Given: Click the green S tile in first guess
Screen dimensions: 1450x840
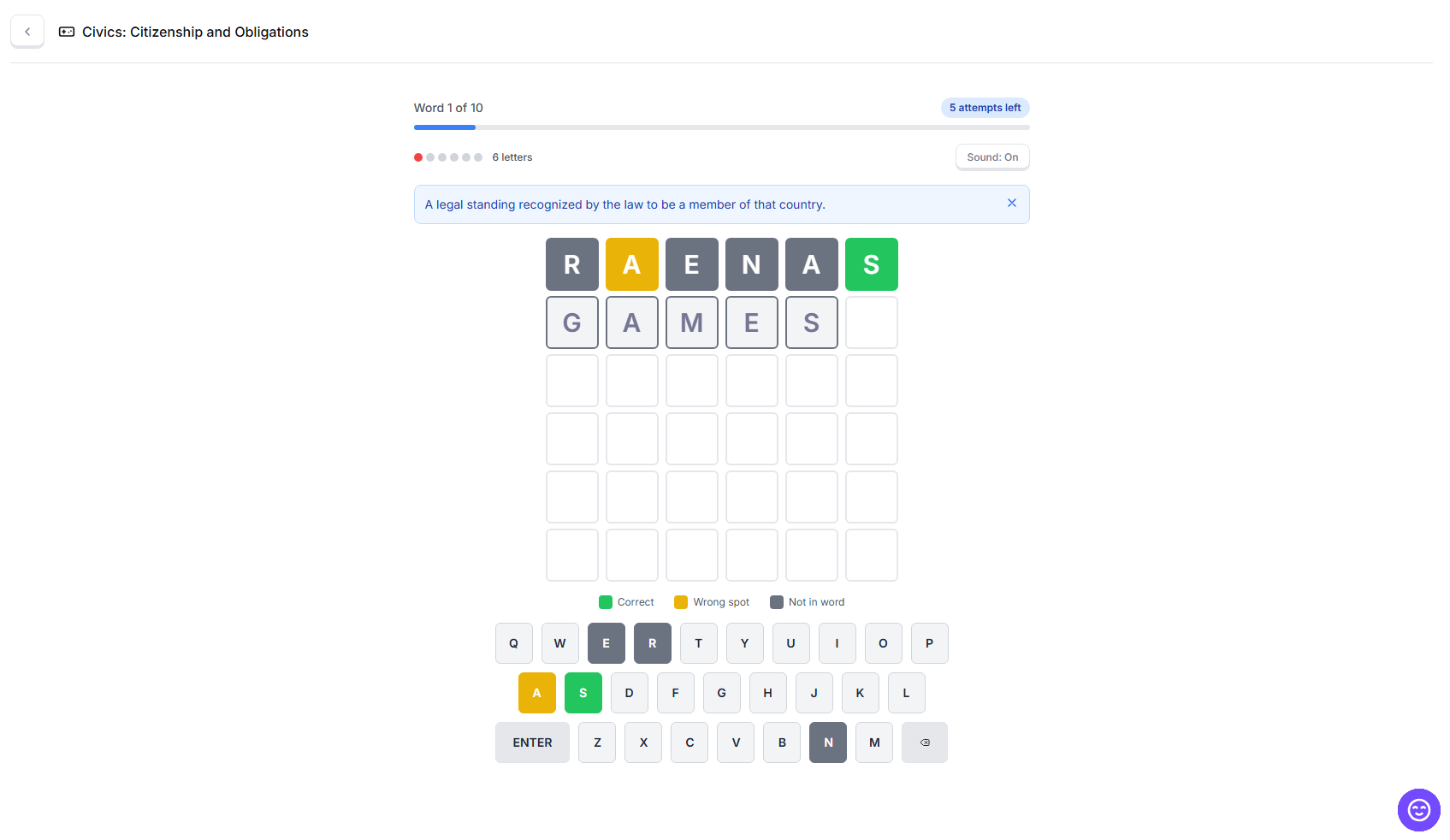Looking at the screenshot, I should (x=871, y=264).
